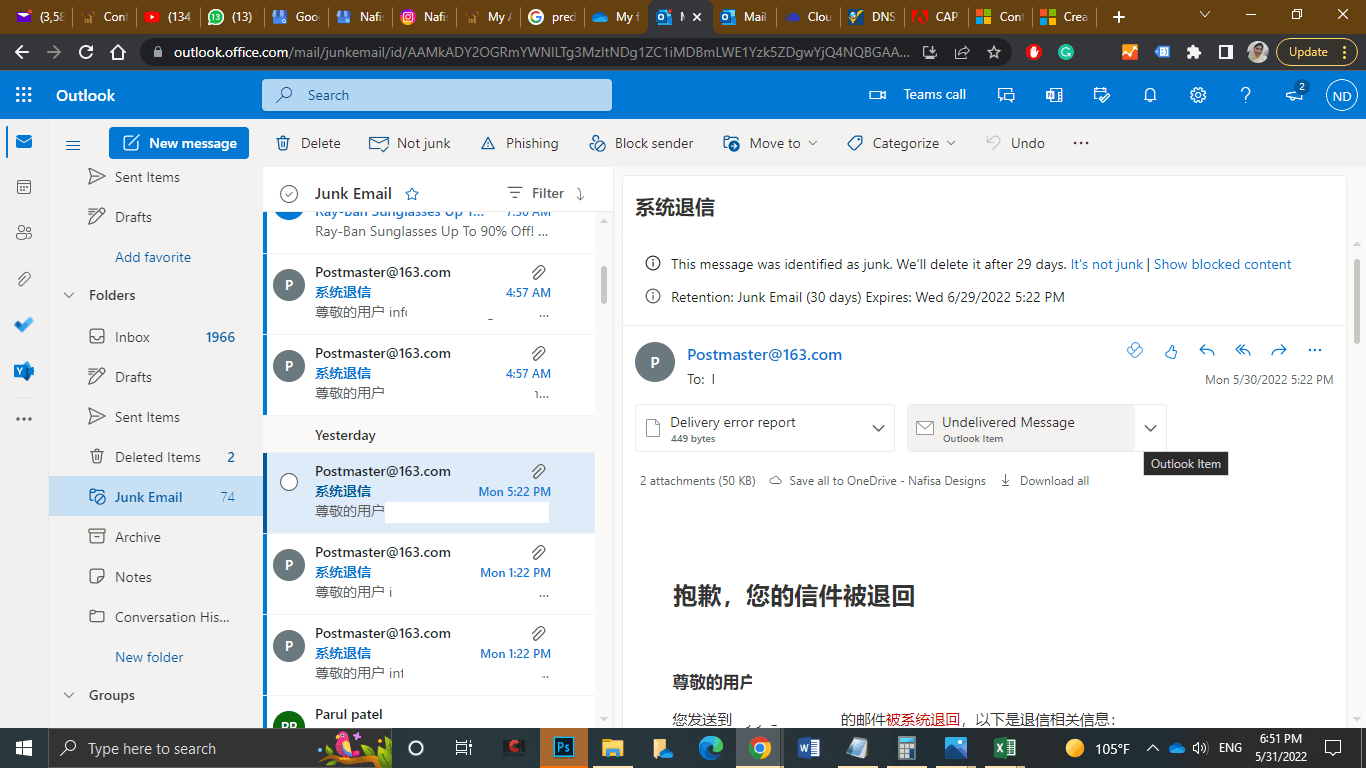Open the People icon in left rail
The height and width of the screenshot is (768, 1366).
click(24, 233)
